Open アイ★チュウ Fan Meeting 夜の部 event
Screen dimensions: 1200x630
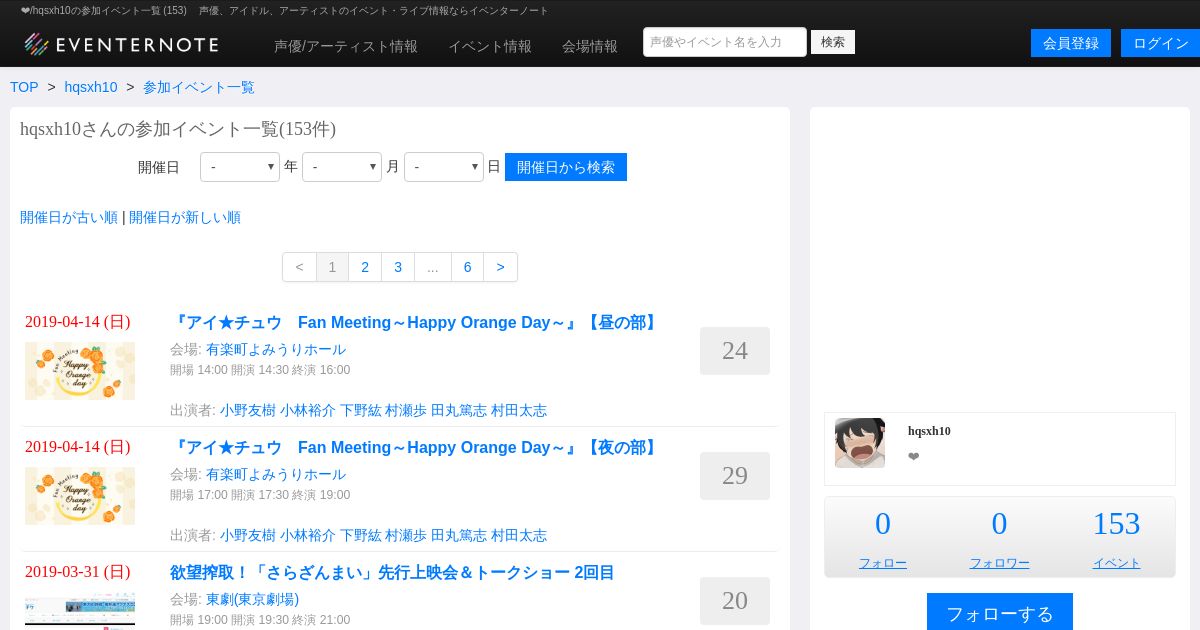click(415, 448)
